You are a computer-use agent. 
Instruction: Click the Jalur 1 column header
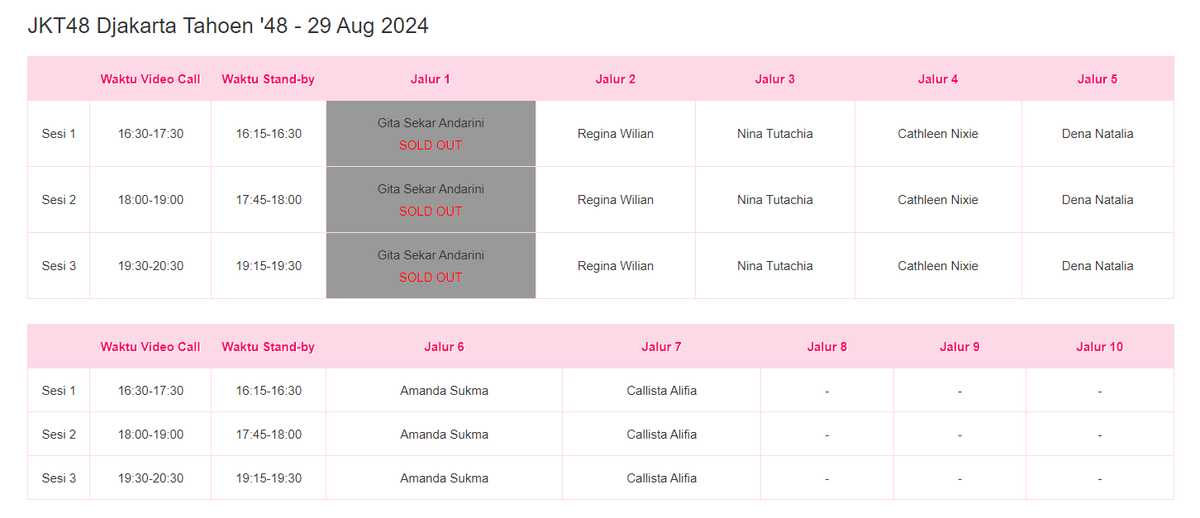[431, 79]
